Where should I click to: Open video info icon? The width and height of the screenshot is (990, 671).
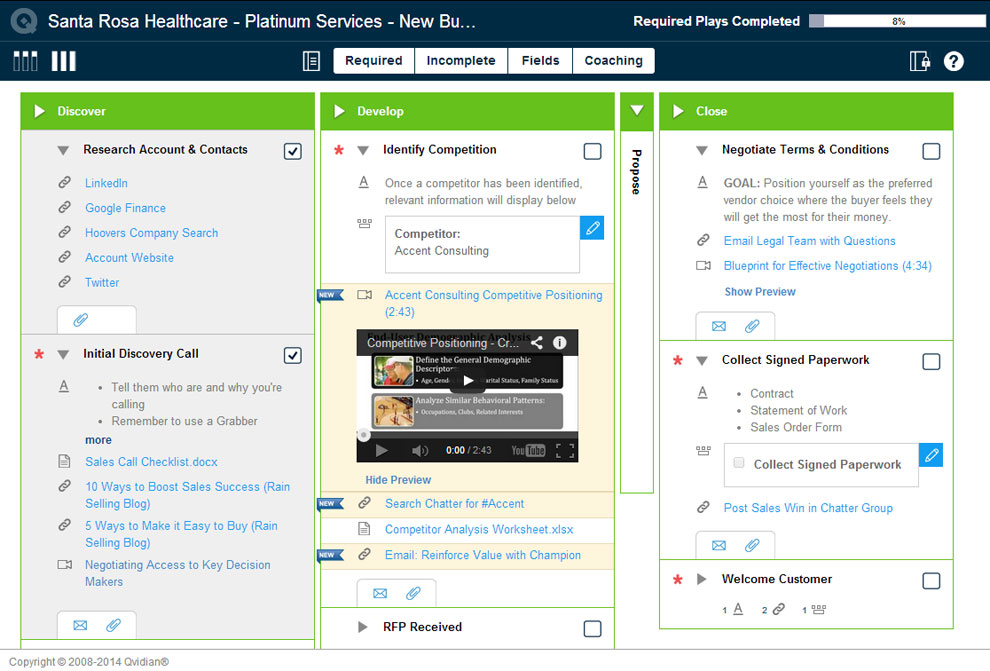[x=559, y=343]
